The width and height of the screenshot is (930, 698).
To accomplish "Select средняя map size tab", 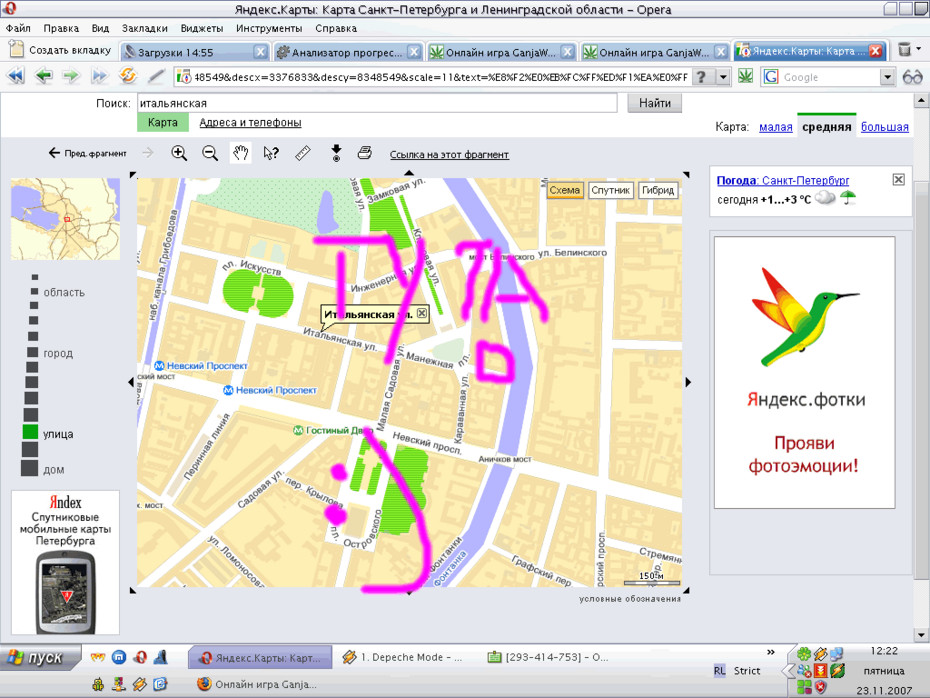I will (x=826, y=126).
